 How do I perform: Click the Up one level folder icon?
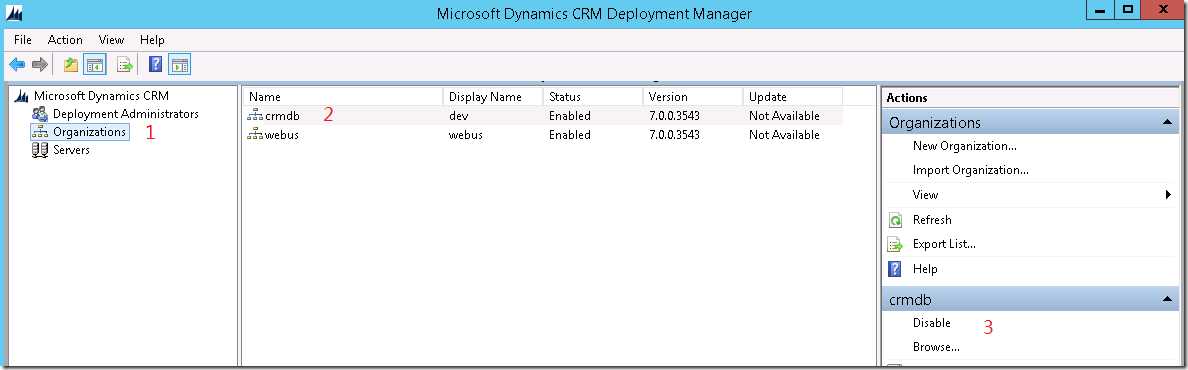pos(71,65)
